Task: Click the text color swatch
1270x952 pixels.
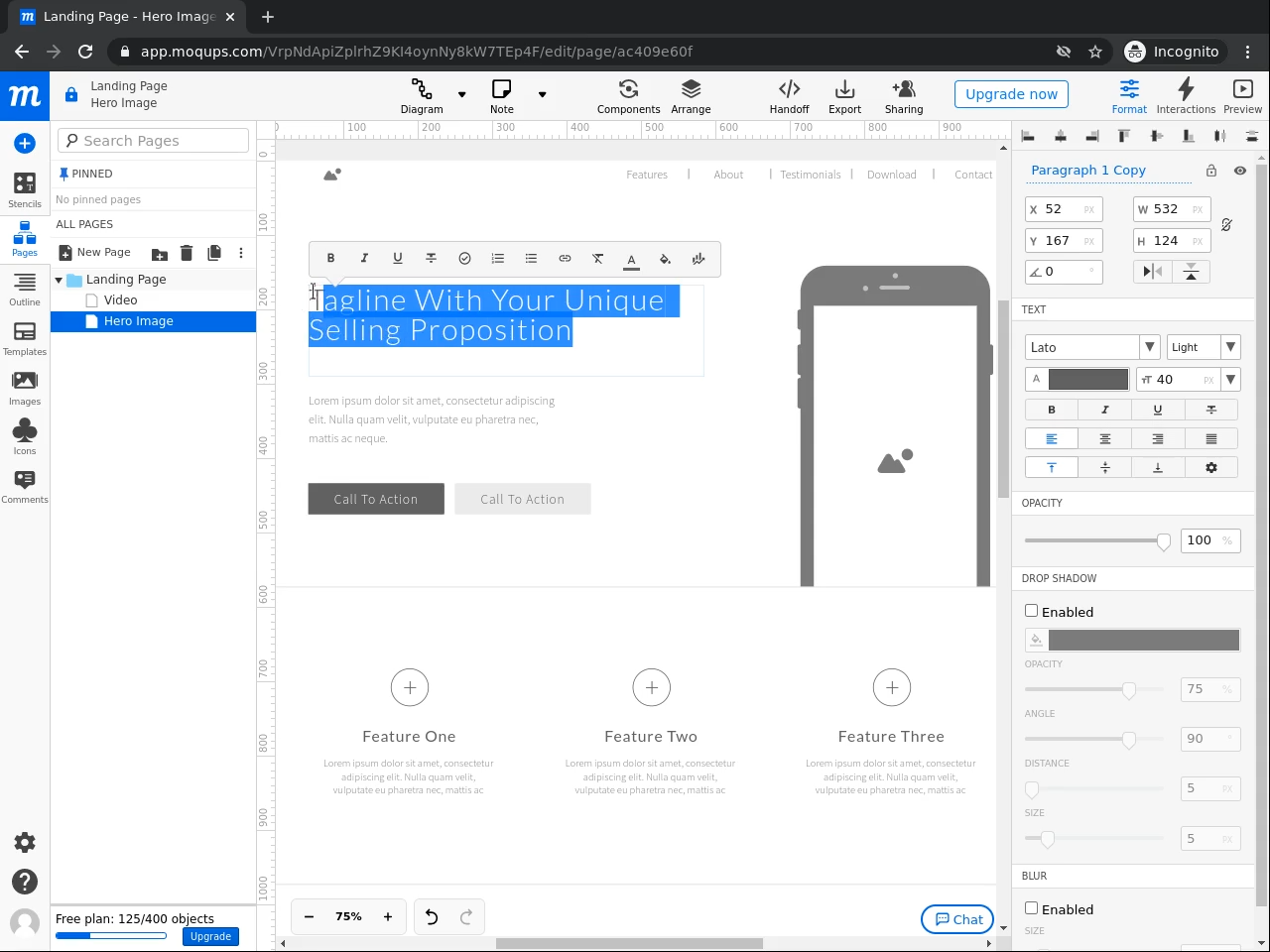Action: tap(1087, 379)
